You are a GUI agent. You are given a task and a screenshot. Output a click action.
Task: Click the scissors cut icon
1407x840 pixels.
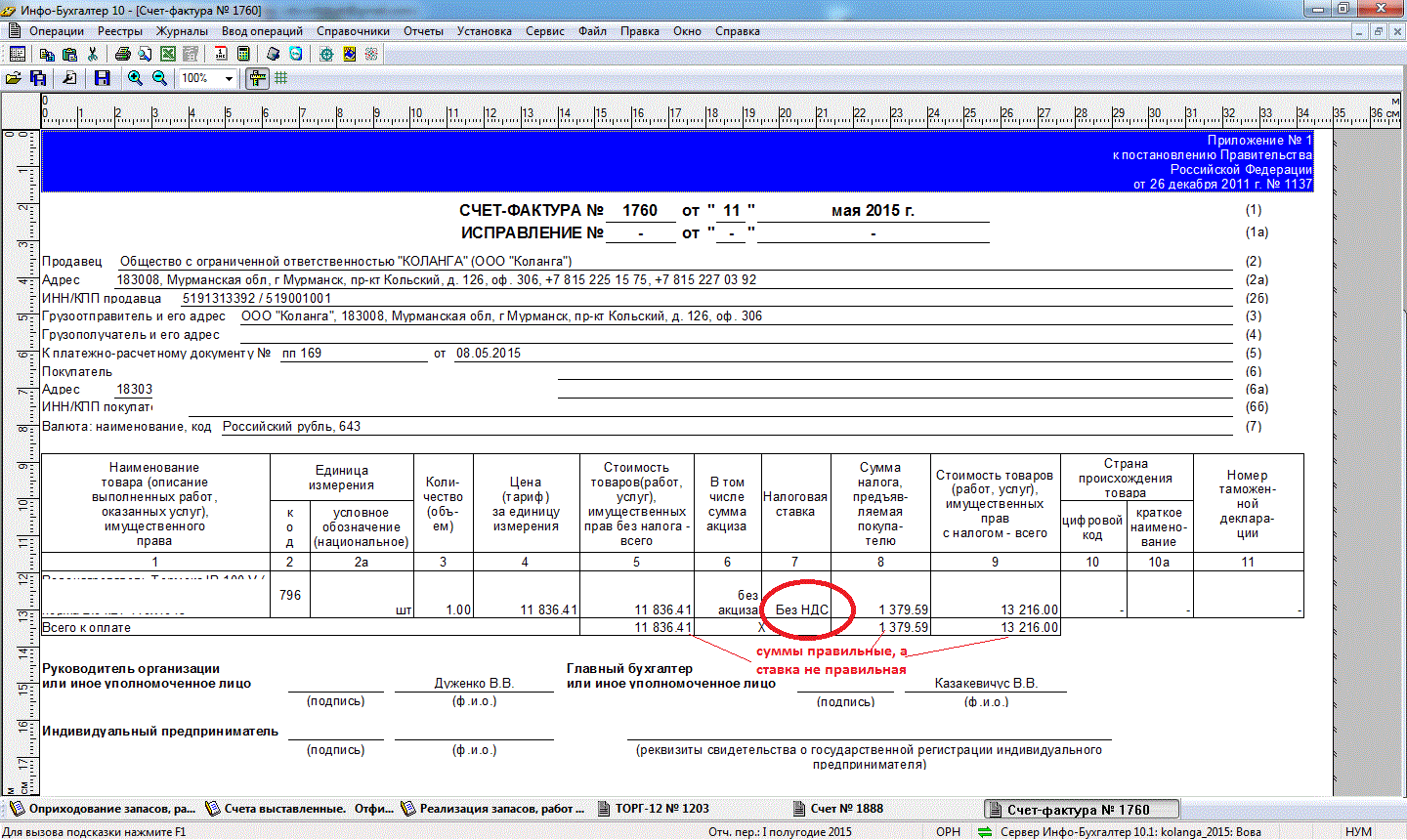[x=93, y=55]
